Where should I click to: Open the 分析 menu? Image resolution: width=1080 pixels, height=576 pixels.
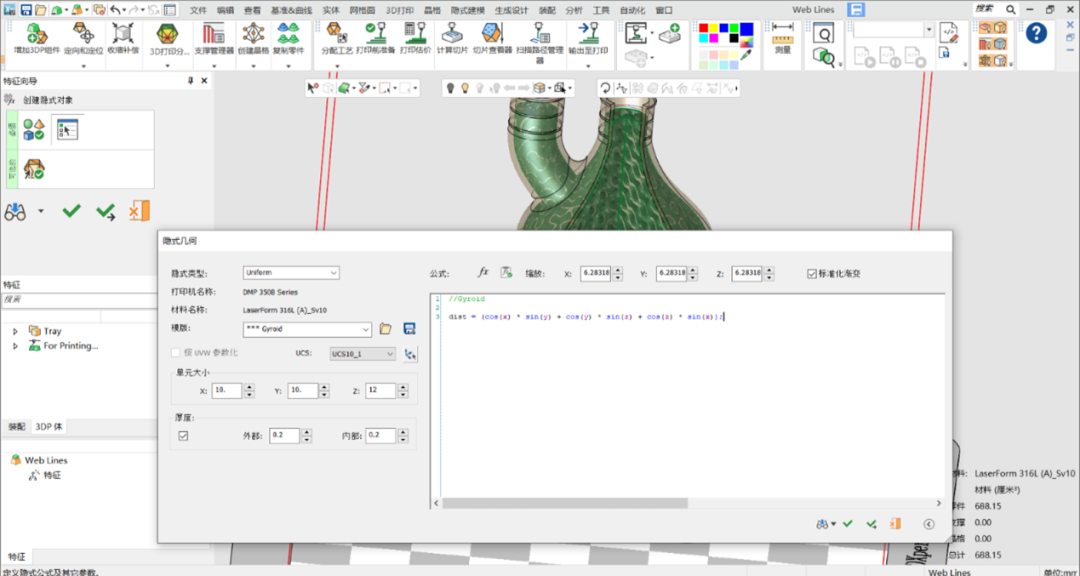point(573,10)
